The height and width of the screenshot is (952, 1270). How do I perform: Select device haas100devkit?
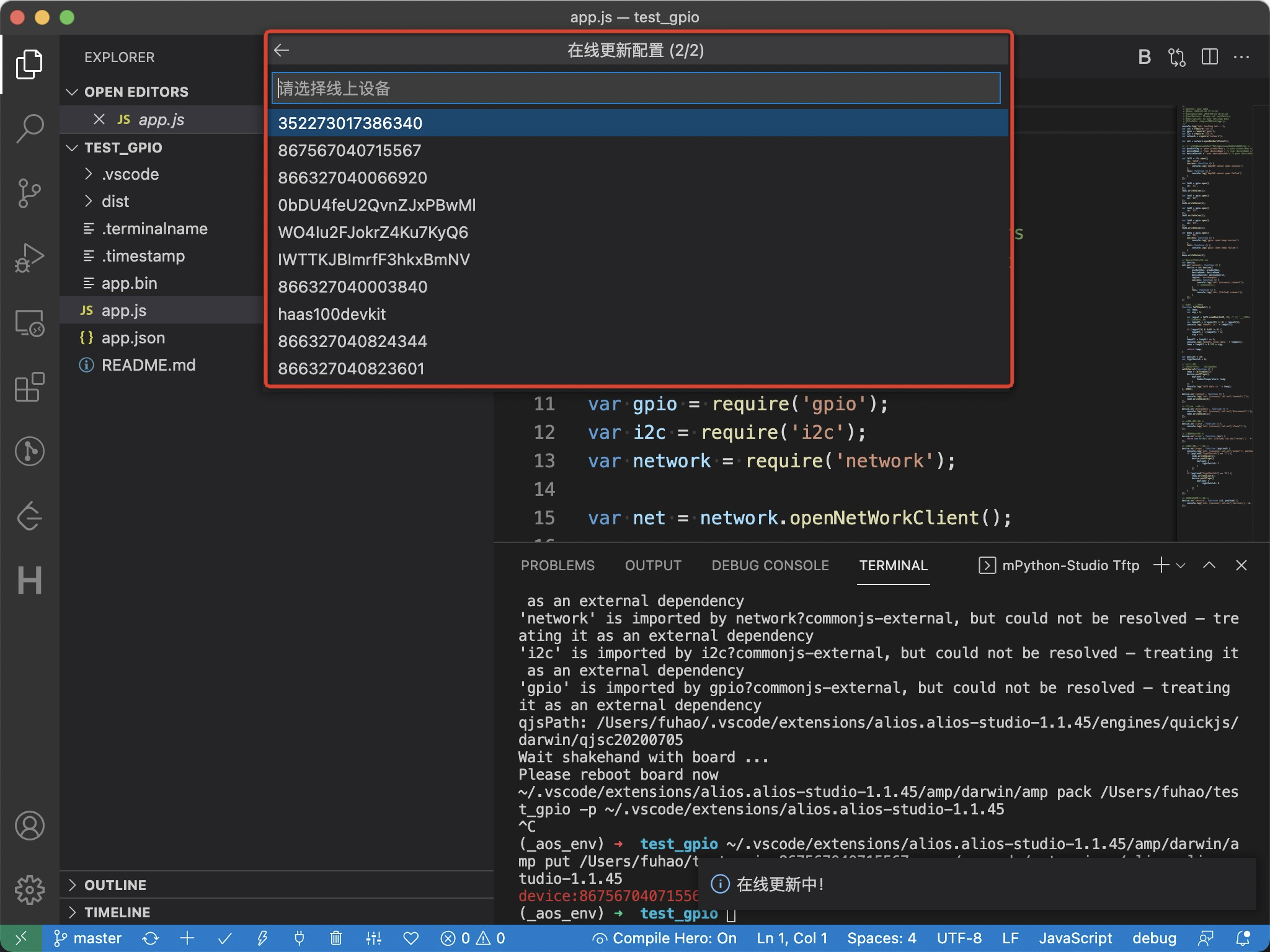(x=639, y=314)
